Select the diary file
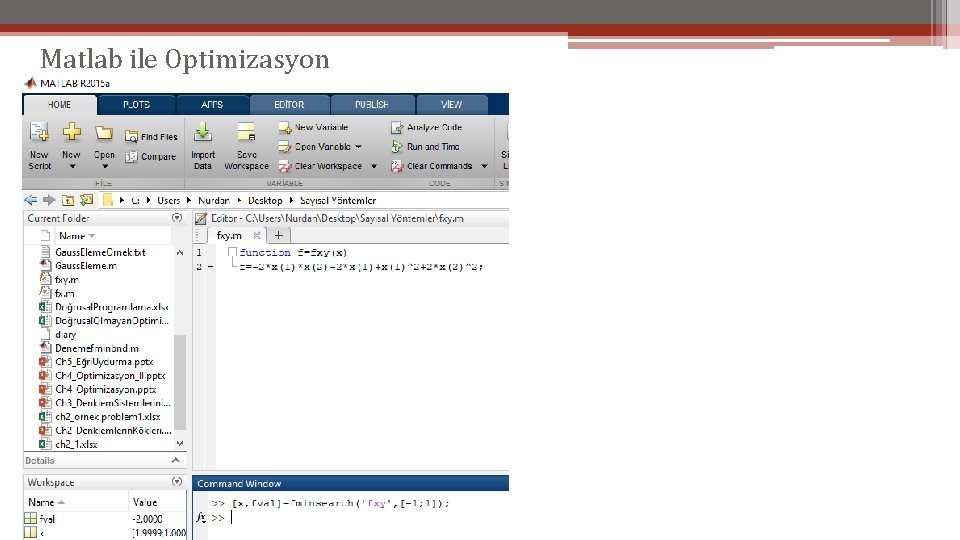This screenshot has height=540, width=960. pyautogui.click(x=66, y=335)
